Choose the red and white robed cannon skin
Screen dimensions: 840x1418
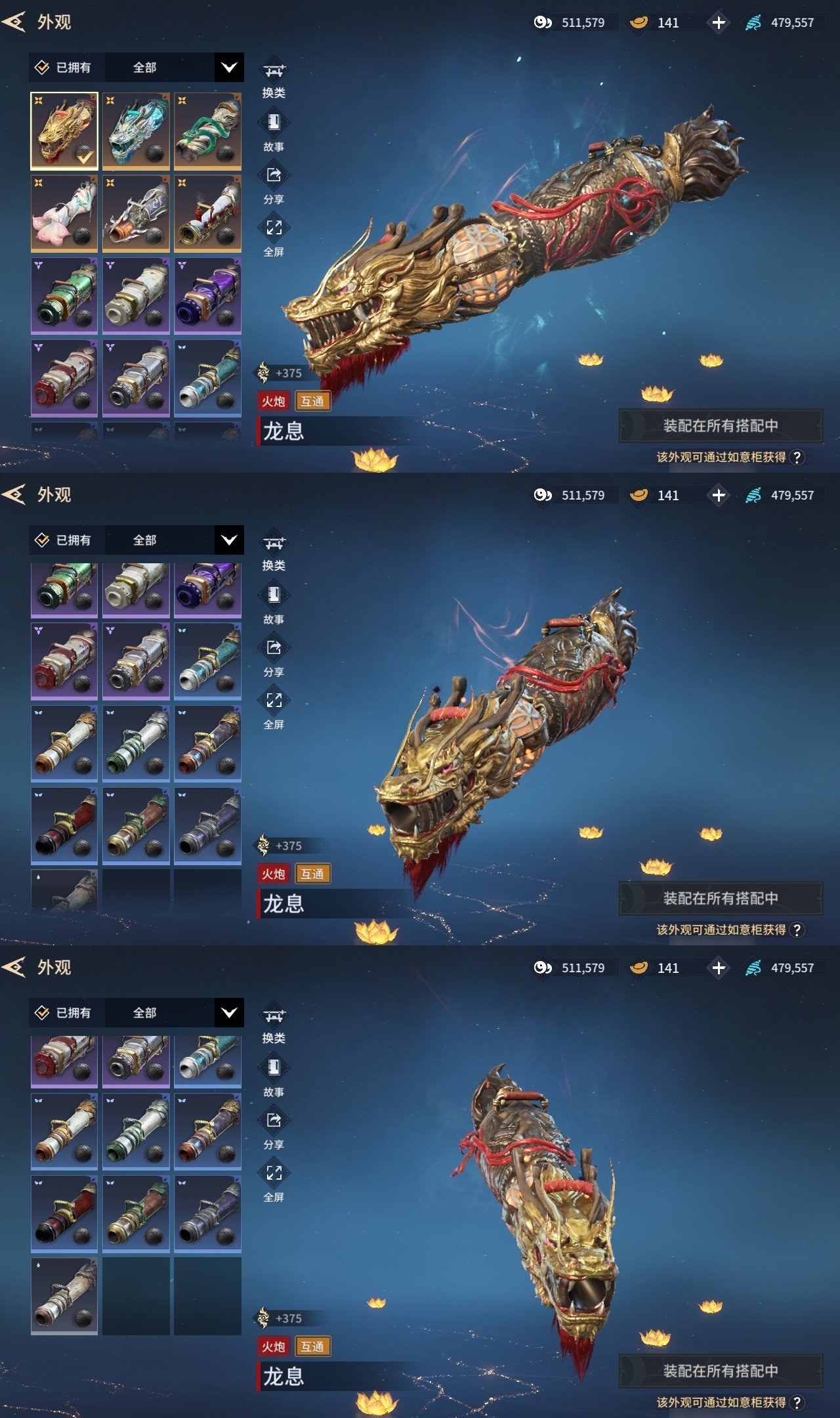pos(207,213)
